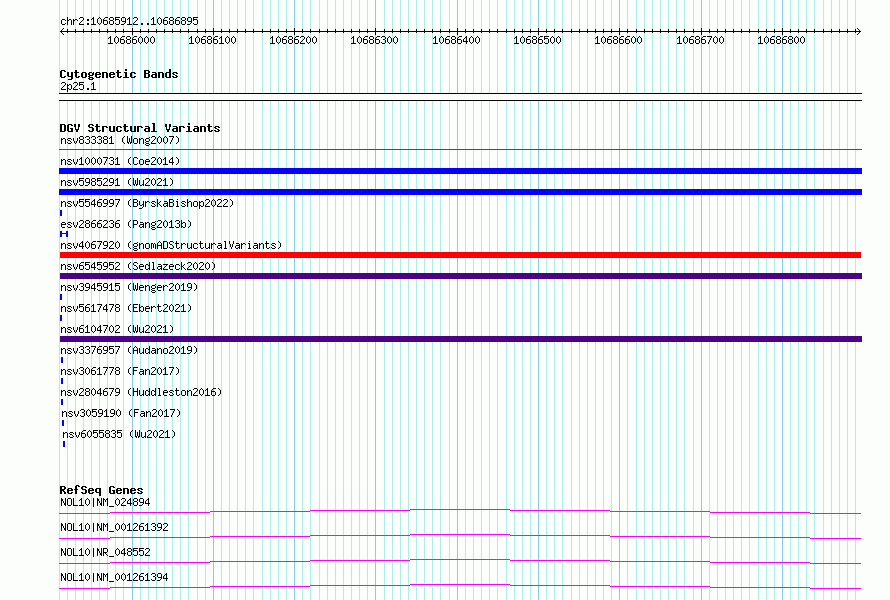Select the purple nsv6545952 variant bar
The width and height of the screenshot is (890, 600).
[460, 276]
